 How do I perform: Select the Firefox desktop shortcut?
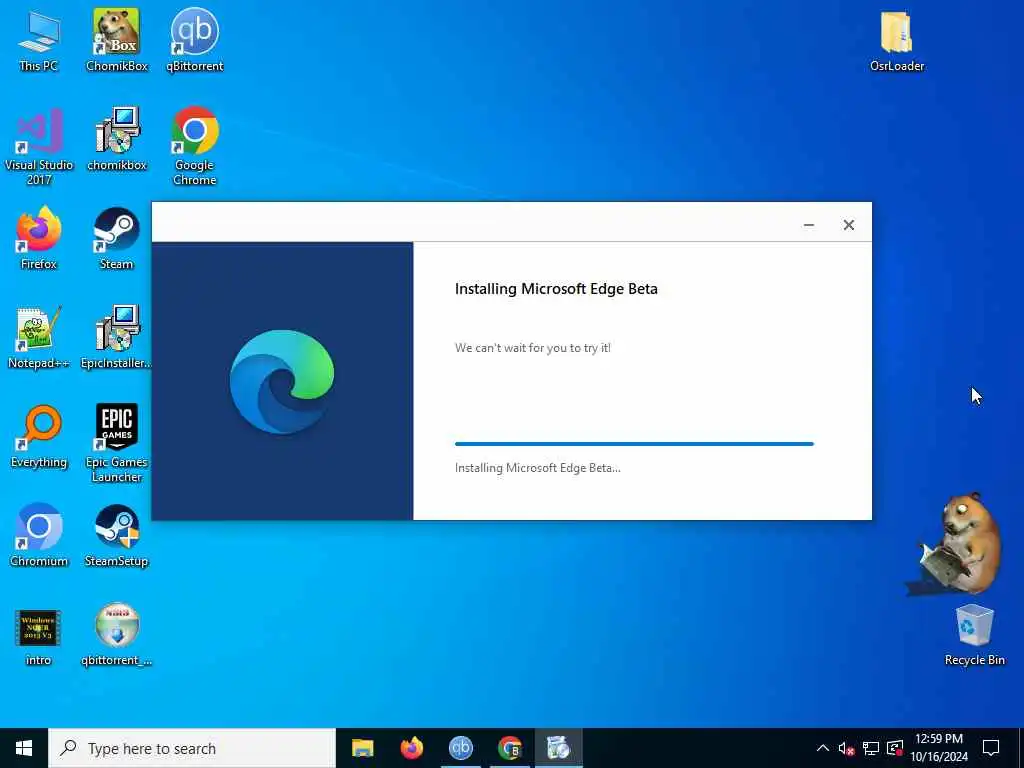pos(39,238)
